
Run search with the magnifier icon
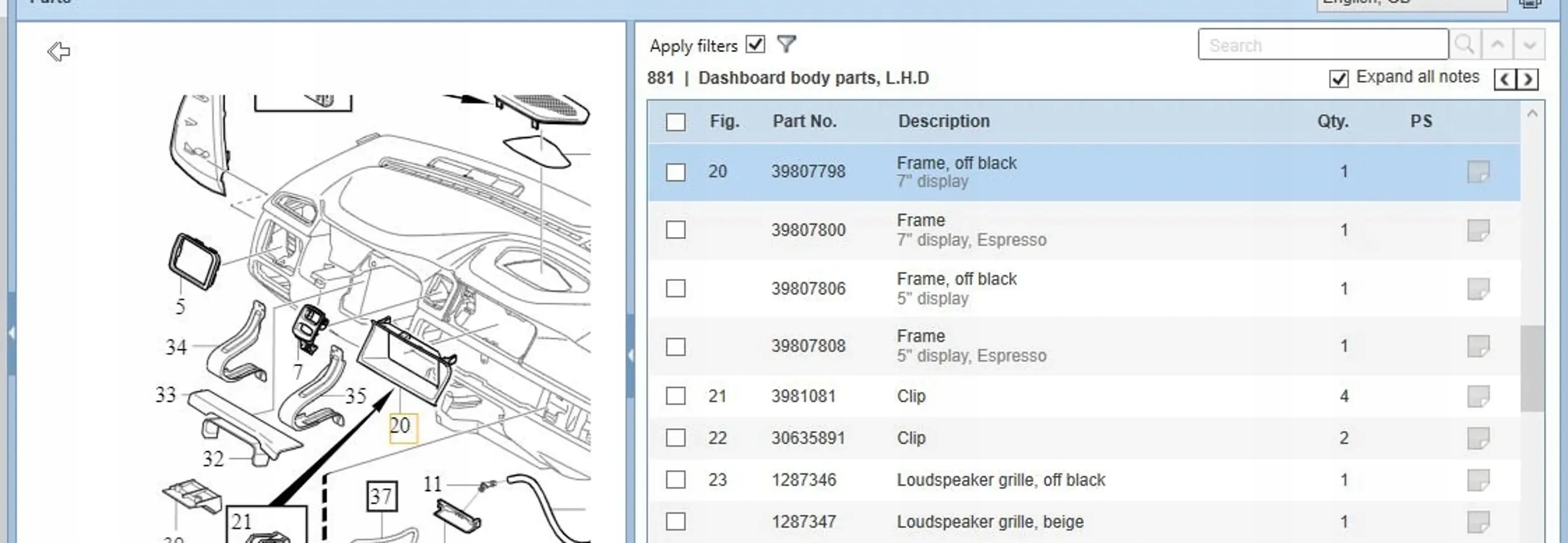1465,45
